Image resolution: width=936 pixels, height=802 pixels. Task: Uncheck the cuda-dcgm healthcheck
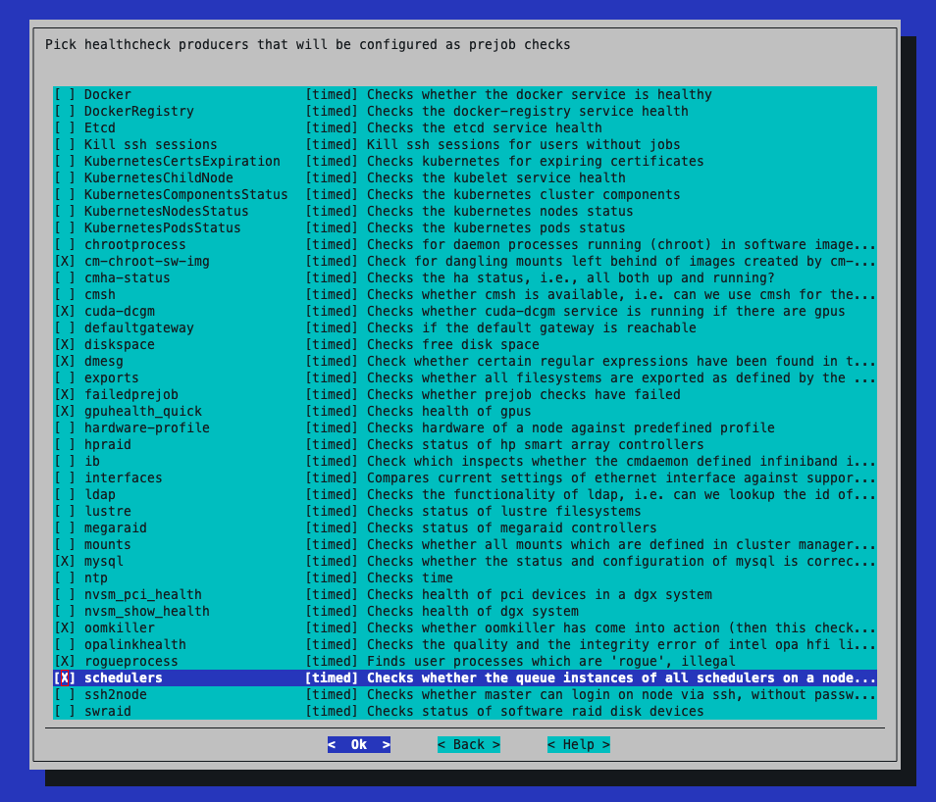(x=64, y=311)
